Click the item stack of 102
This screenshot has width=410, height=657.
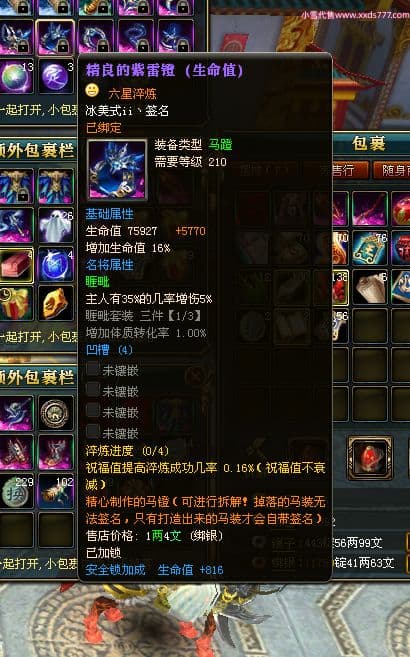[56, 492]
